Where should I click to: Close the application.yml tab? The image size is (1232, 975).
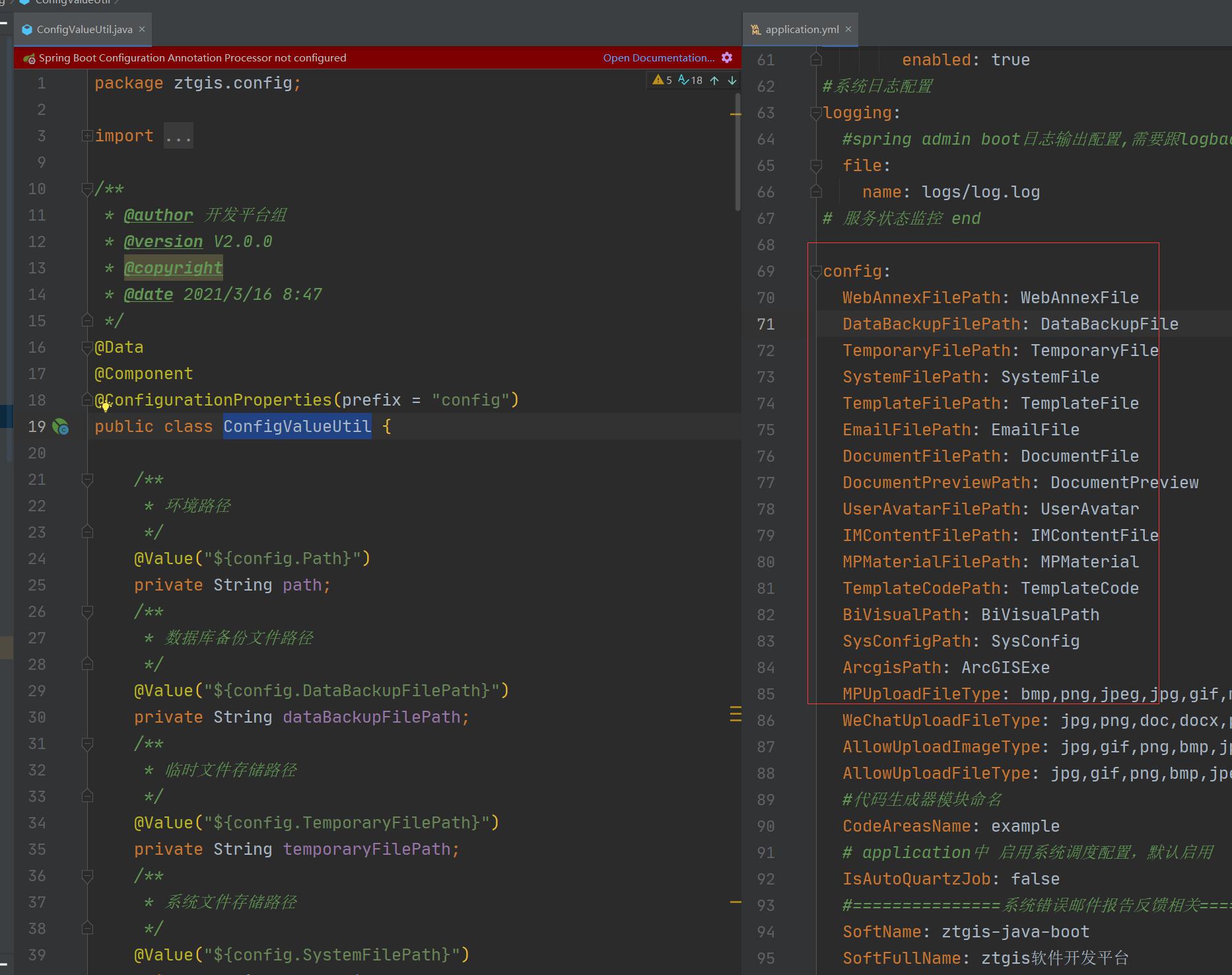click(848, 29)
